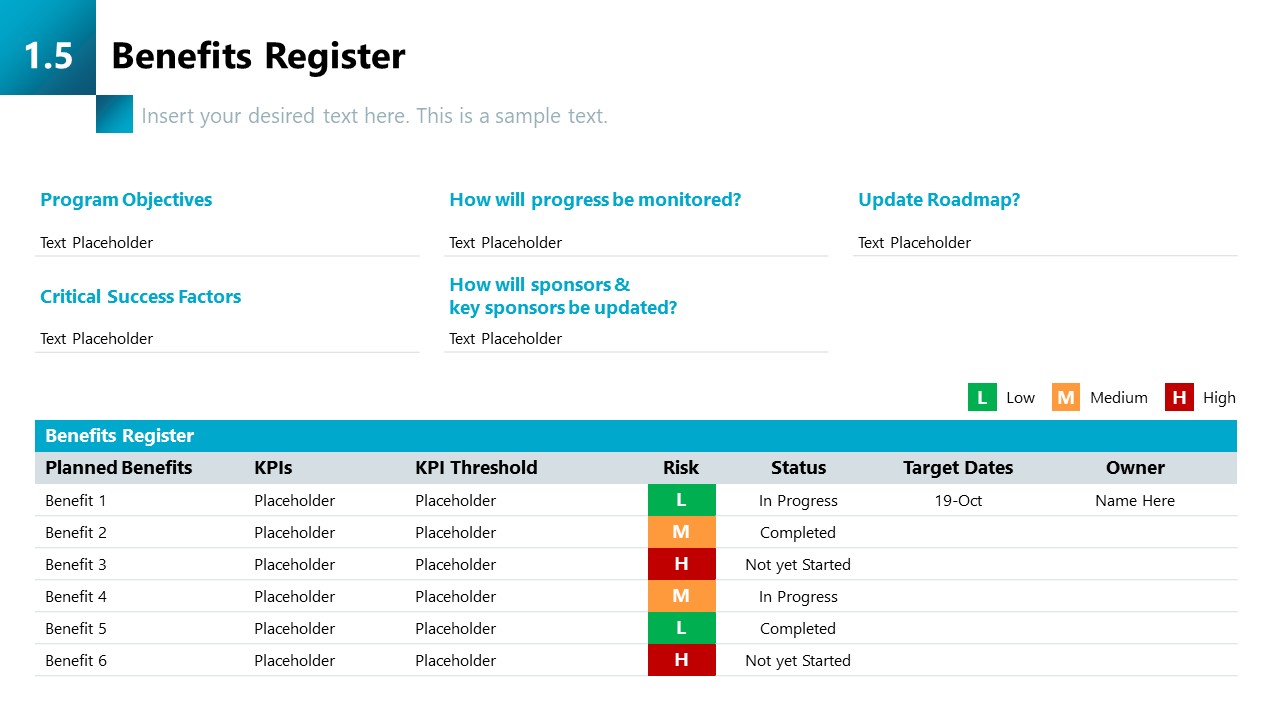Click the KPI Threshold column header
The height and width of the screenshot is (720, 1280).
click(x=476, y=468)
